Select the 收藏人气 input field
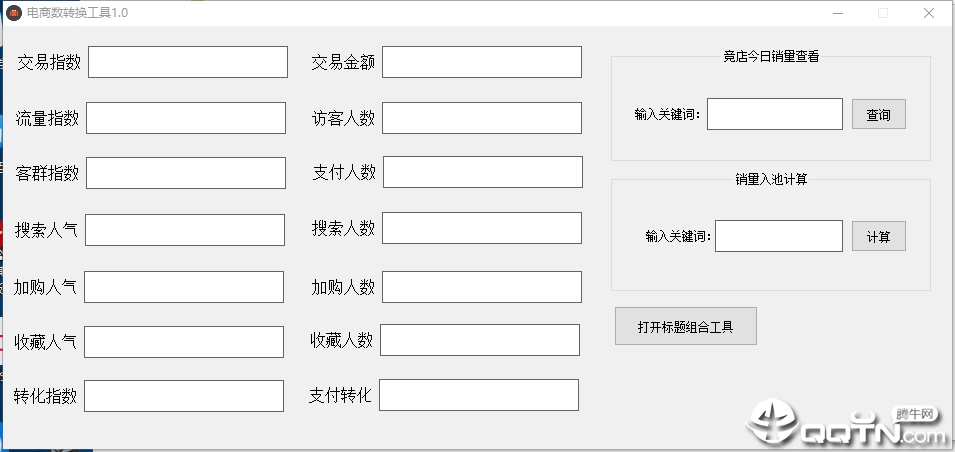The image size is (955, 452). click(184, 342)
